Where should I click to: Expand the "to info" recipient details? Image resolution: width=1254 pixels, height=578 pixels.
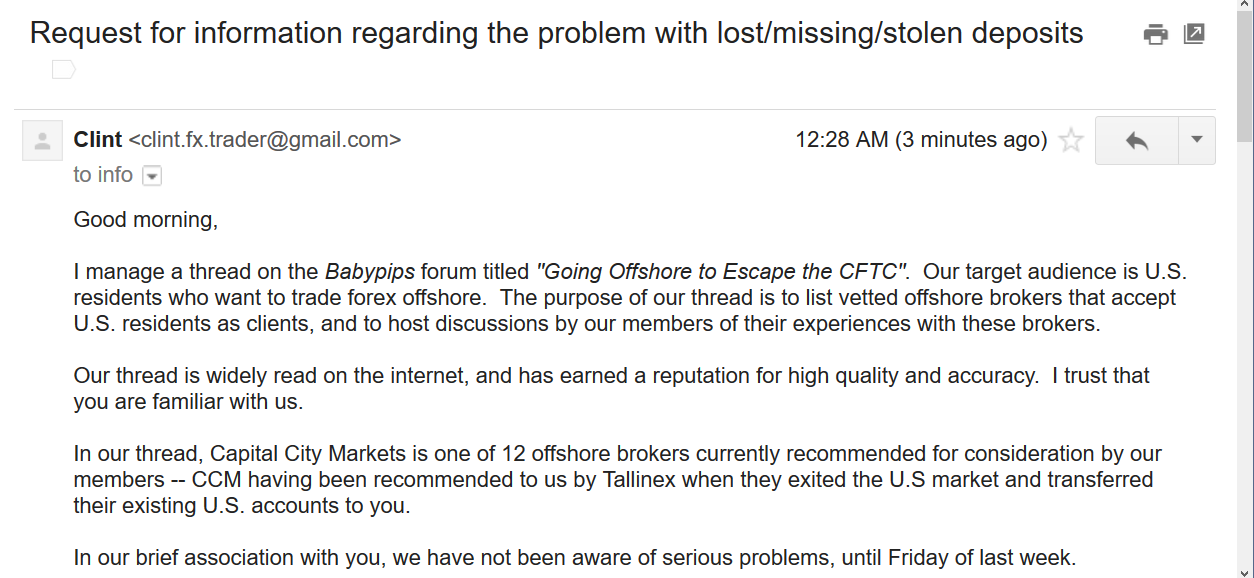[152, 176]
